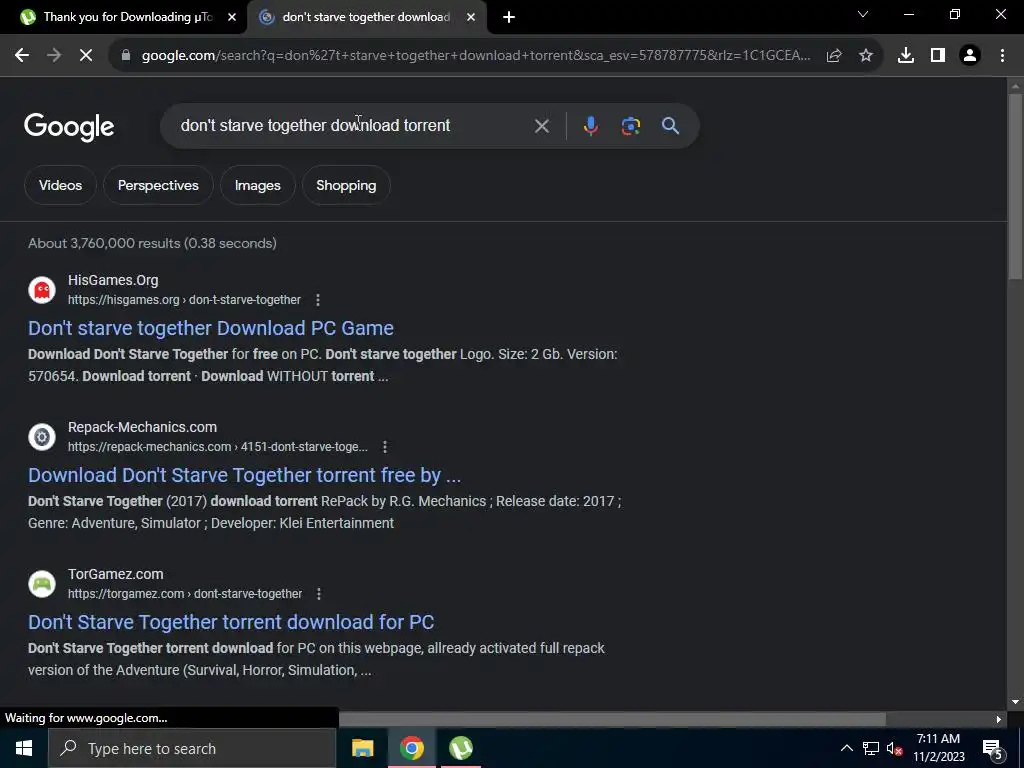
Task: Close the don't starve together tab
Action: [471, 17]
